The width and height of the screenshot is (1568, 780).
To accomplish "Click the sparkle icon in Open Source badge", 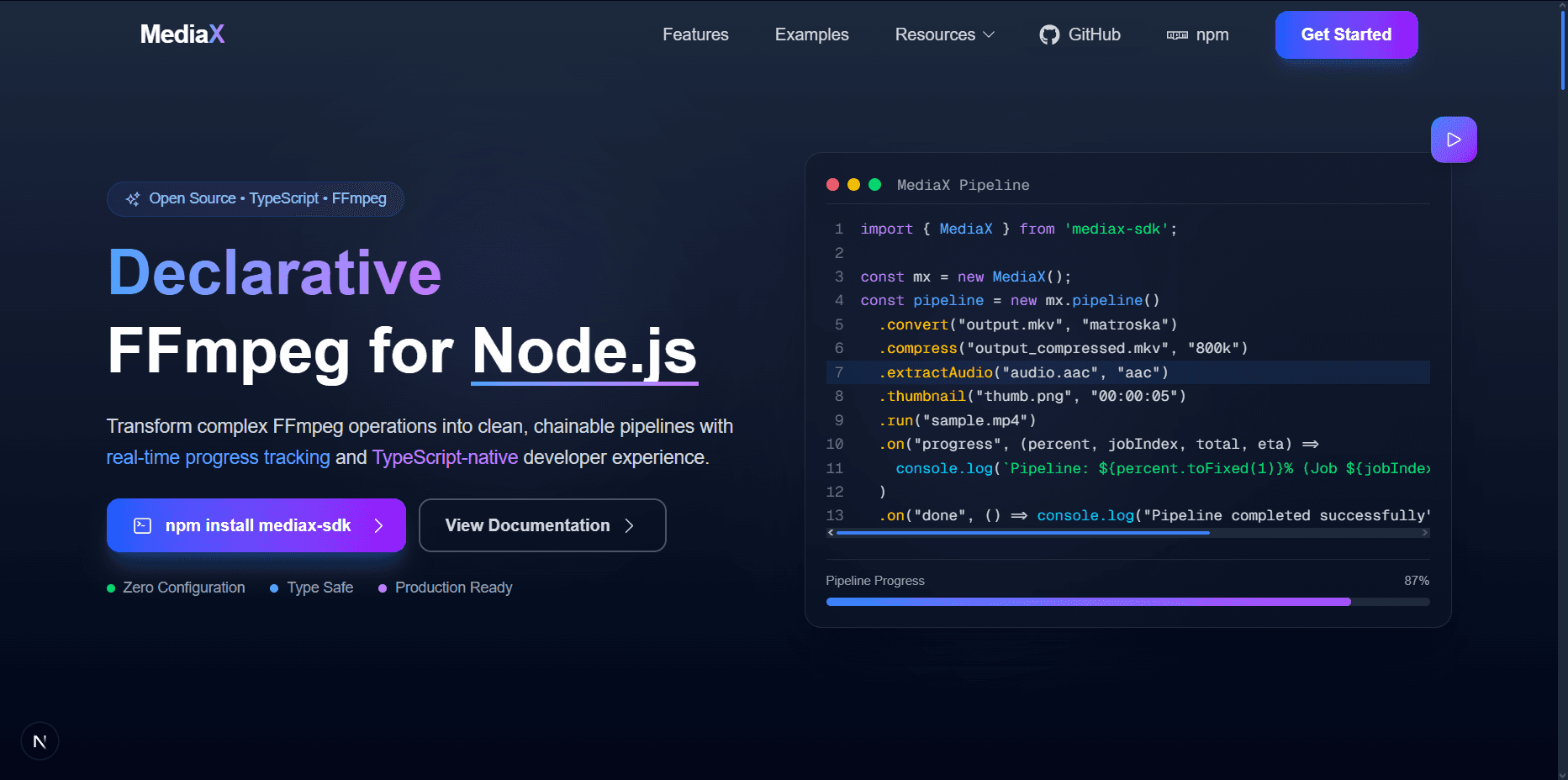I will click(x=133, y=199).
